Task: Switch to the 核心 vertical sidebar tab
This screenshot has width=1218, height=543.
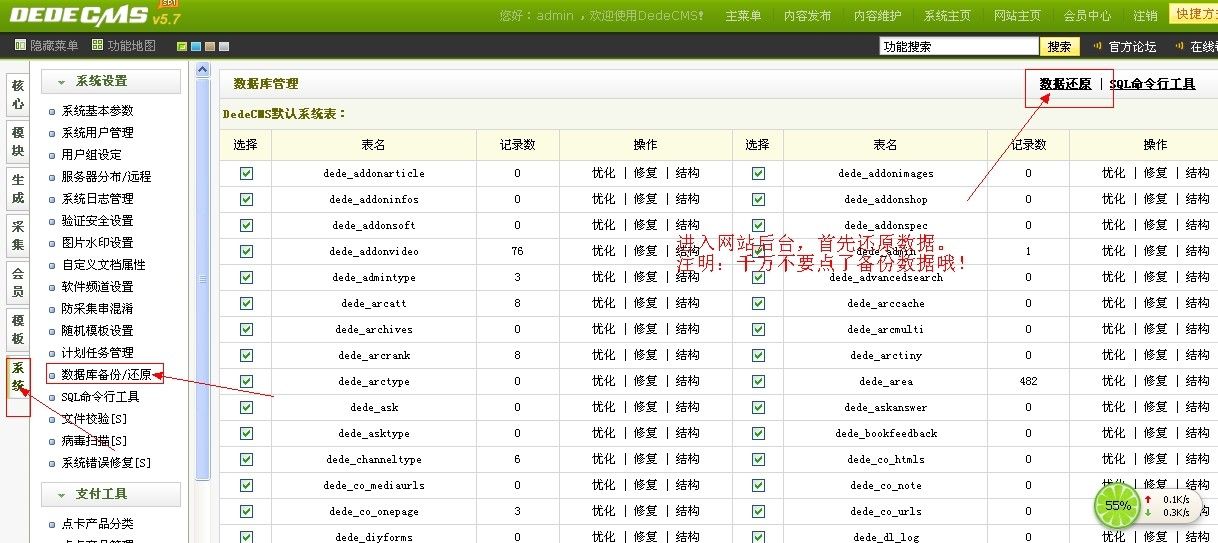Action: 18,94
